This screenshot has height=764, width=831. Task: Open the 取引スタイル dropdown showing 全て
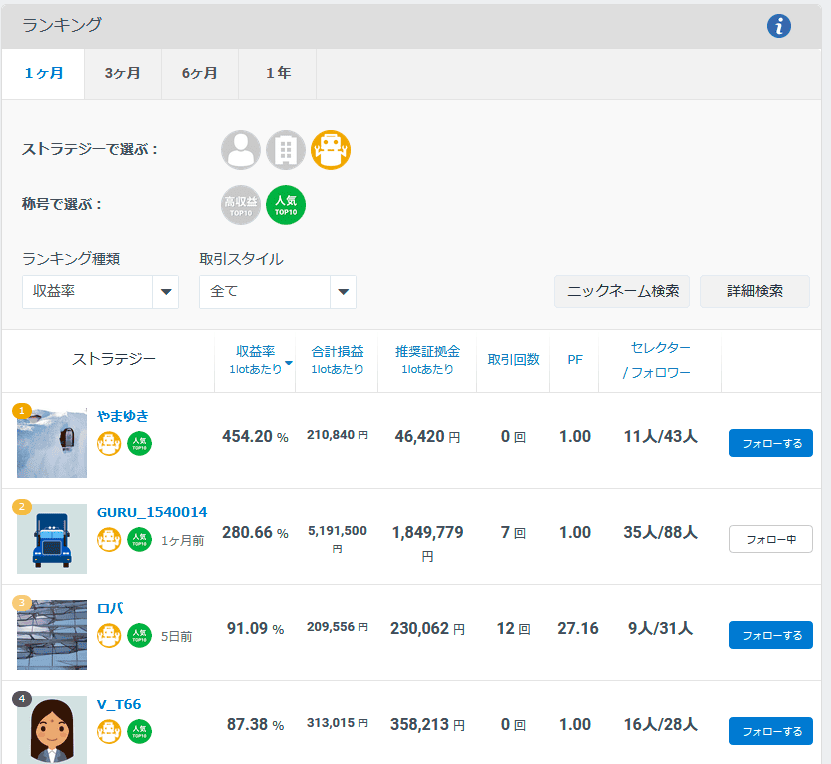click(277, 292)
